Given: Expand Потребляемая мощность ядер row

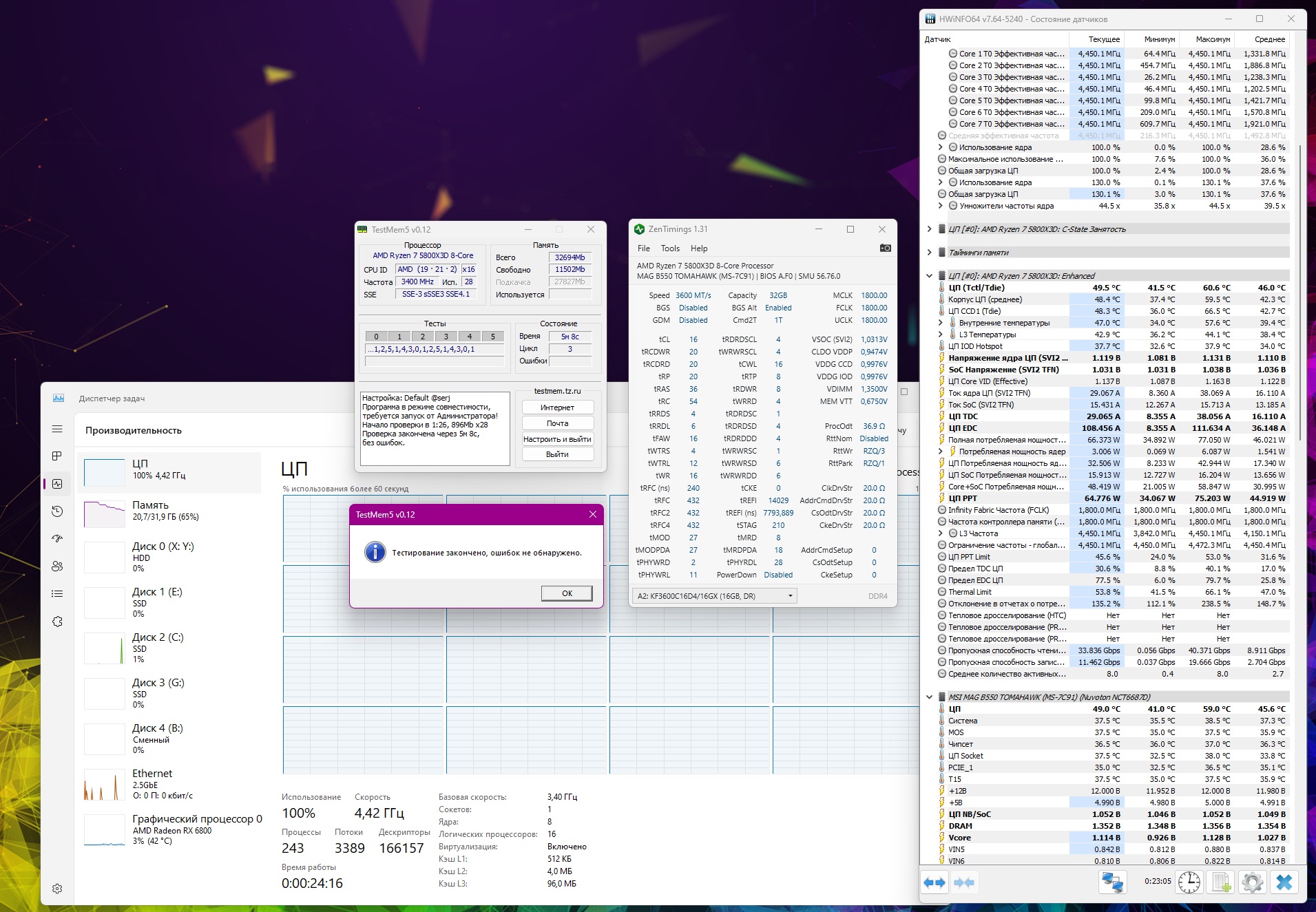Looking at the screenshot, I should [x=941, y=452].
